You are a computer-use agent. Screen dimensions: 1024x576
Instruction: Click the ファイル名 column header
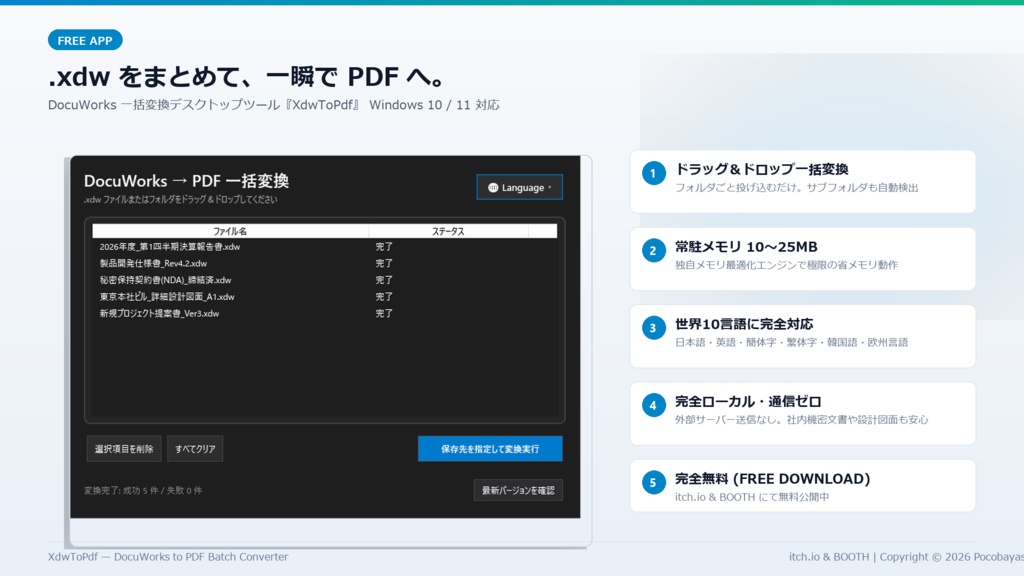tap(230, 231)
